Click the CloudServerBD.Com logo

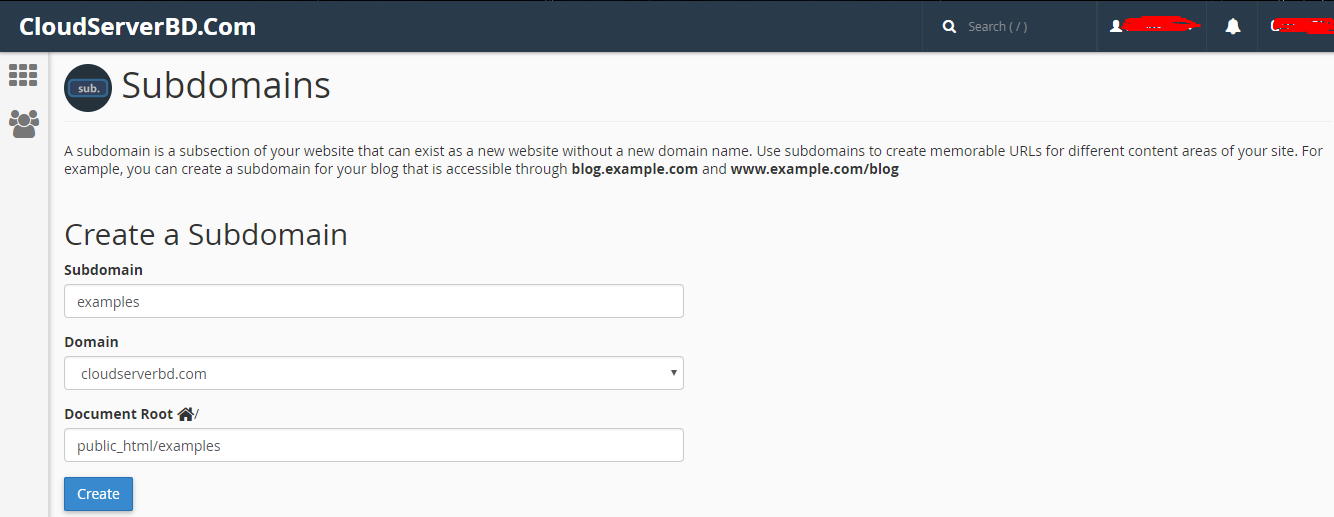tap(138, 27)
